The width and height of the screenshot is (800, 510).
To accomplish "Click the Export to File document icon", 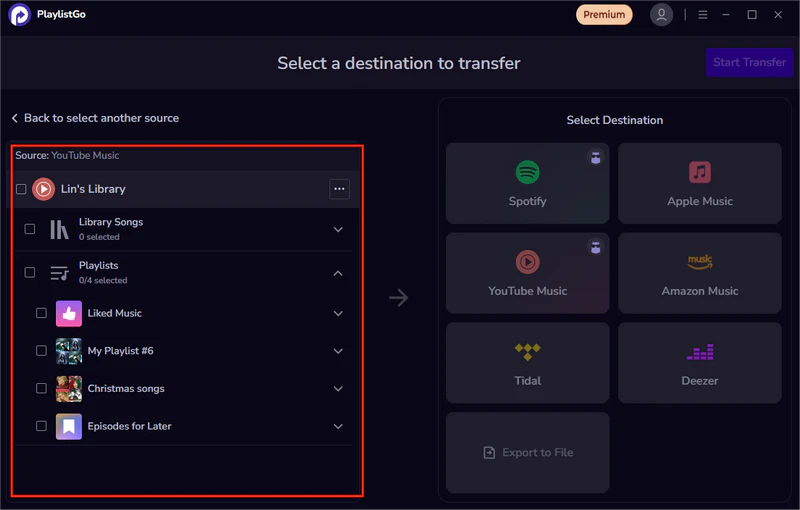I will [x=489, y=452].
